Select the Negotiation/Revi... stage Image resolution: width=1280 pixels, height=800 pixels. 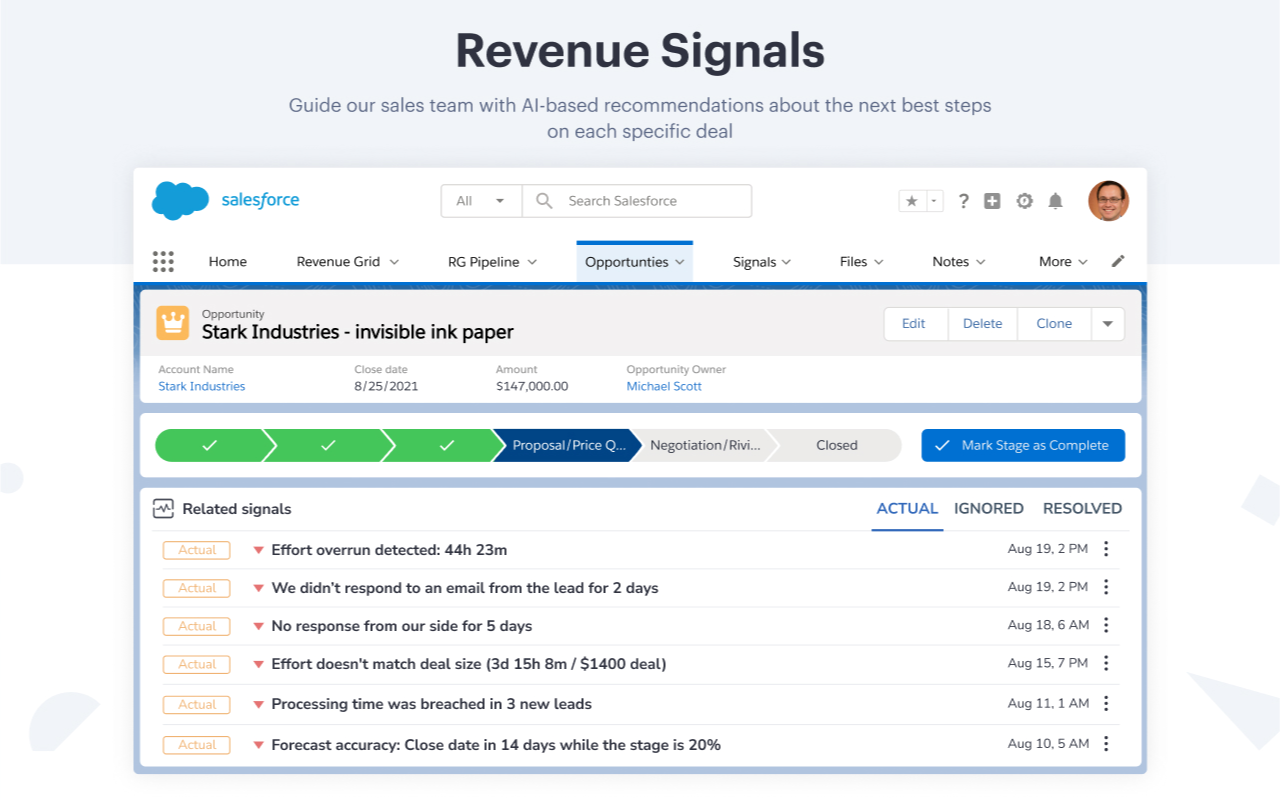705,446
